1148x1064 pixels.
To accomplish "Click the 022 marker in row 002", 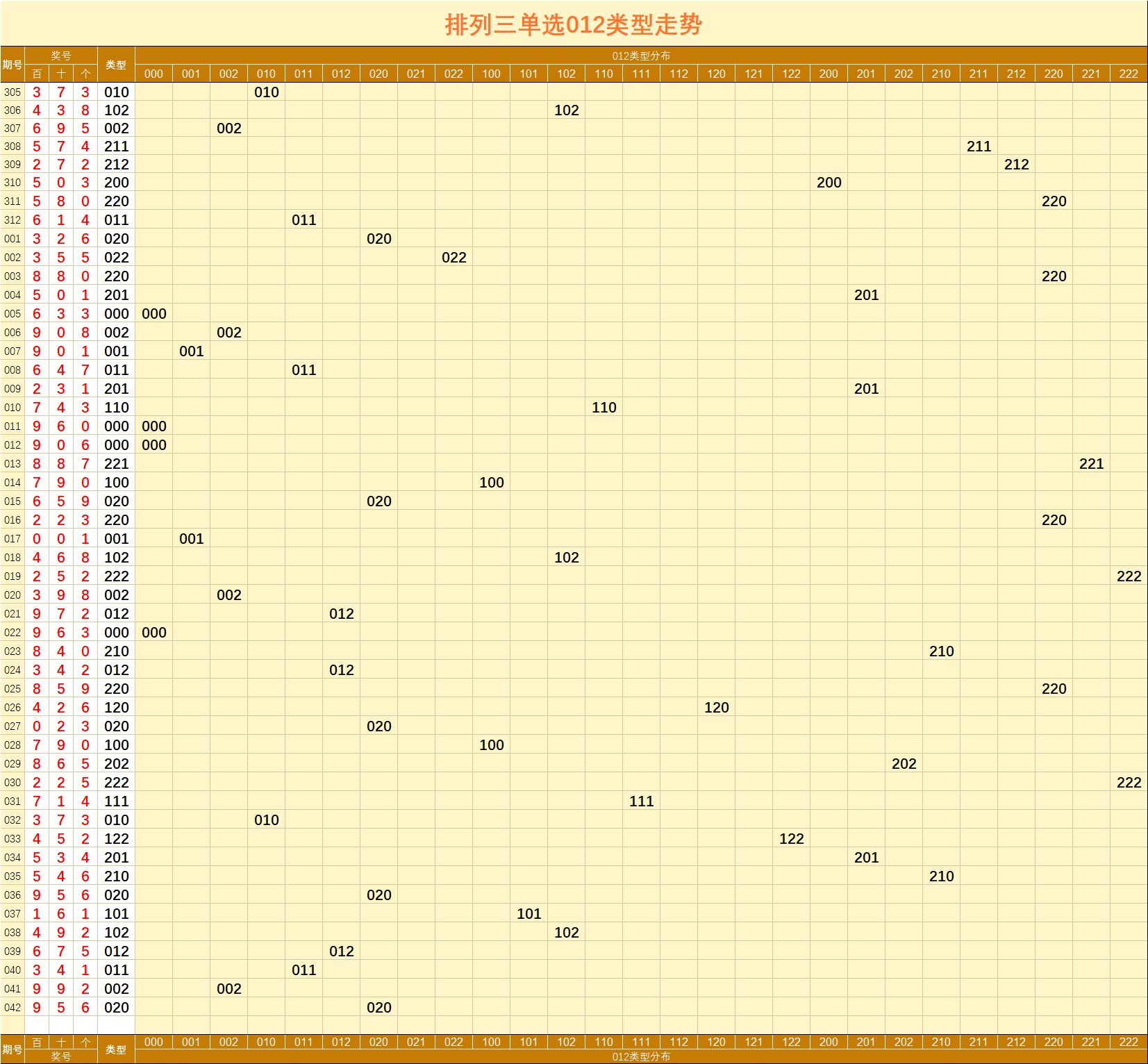I will (454, 257).
